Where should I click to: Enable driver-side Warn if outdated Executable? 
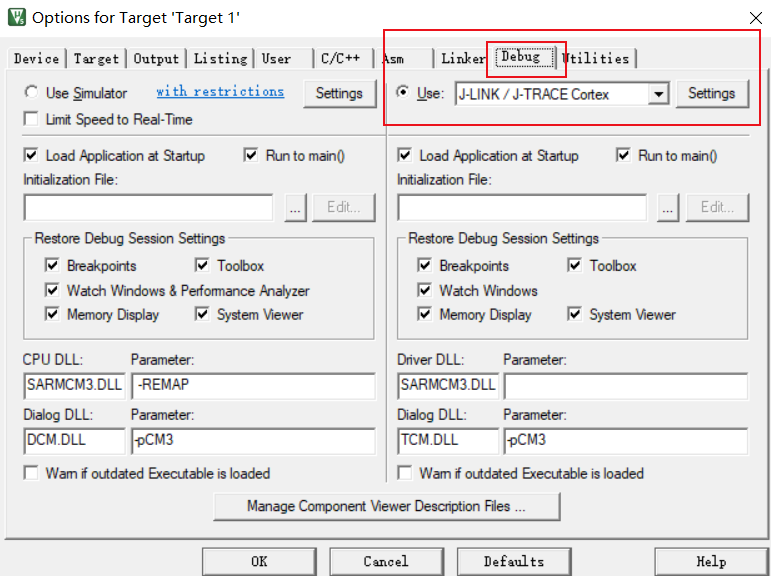click(x=405, y=473)
